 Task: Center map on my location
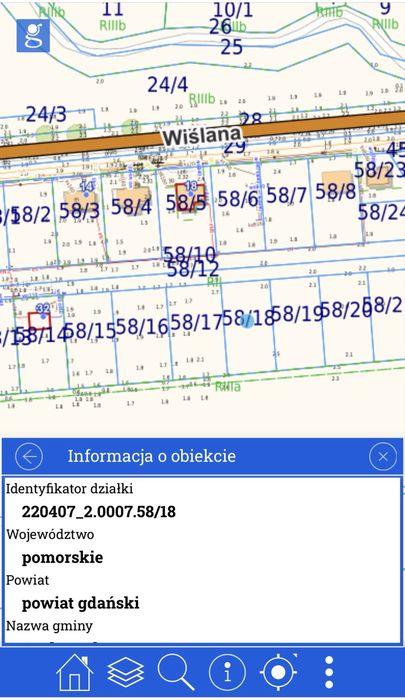point(279,672)
